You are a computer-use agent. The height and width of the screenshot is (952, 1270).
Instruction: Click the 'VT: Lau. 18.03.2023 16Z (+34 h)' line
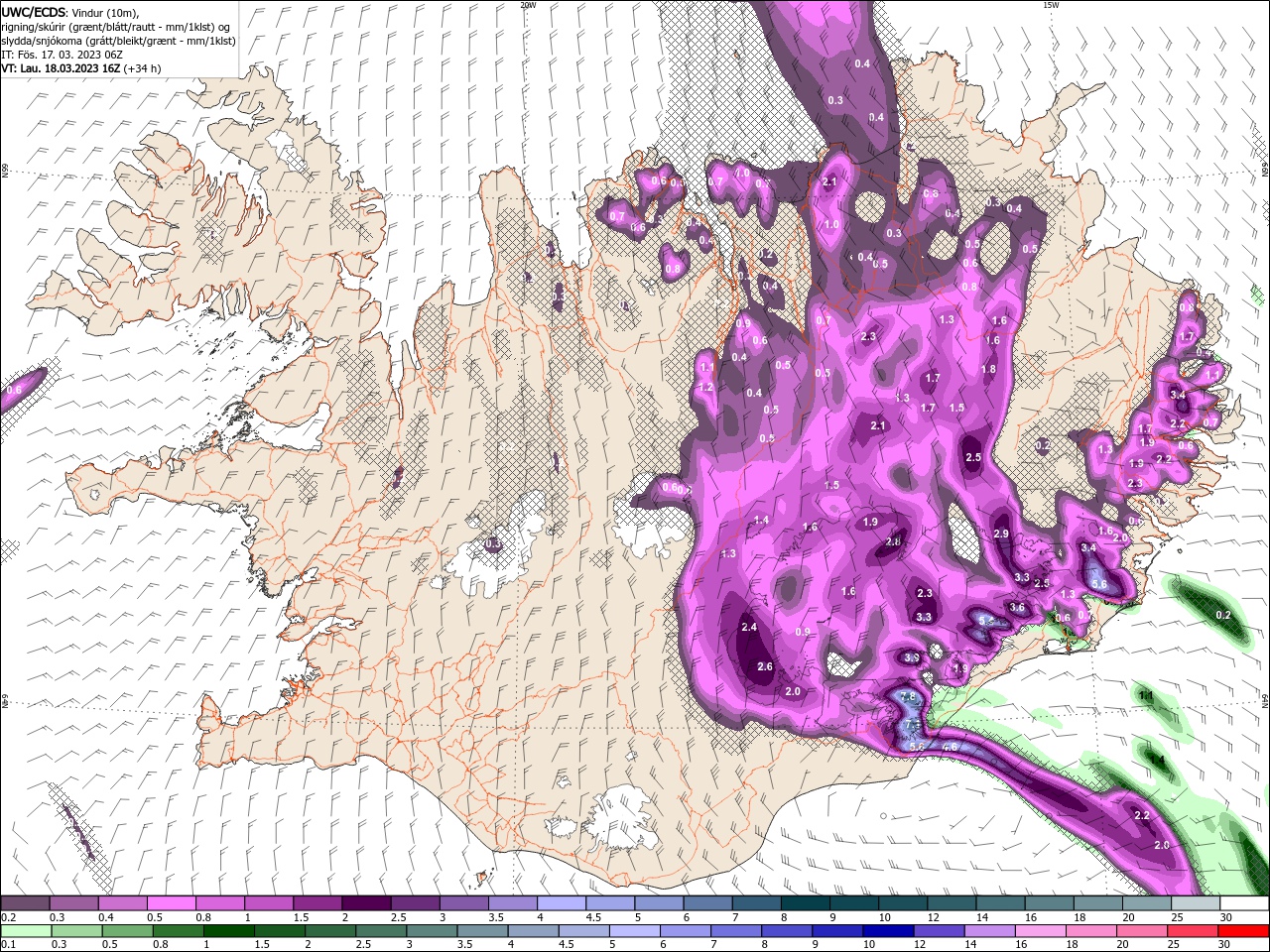point(80,68)
